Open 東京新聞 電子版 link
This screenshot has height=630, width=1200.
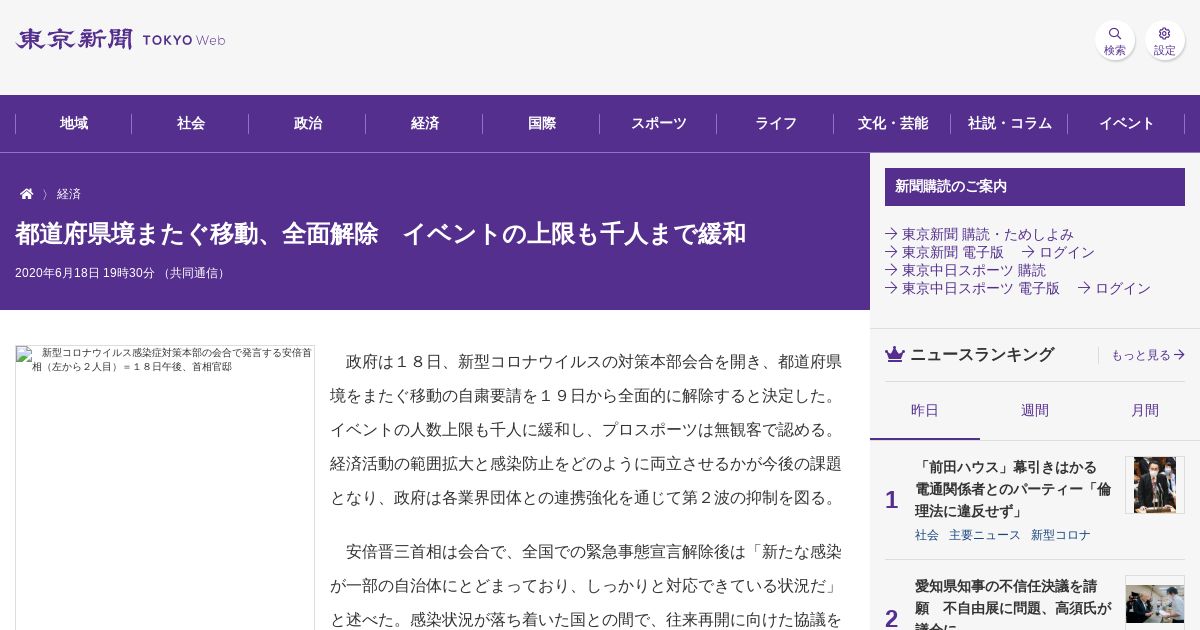[x=944, y=252]
